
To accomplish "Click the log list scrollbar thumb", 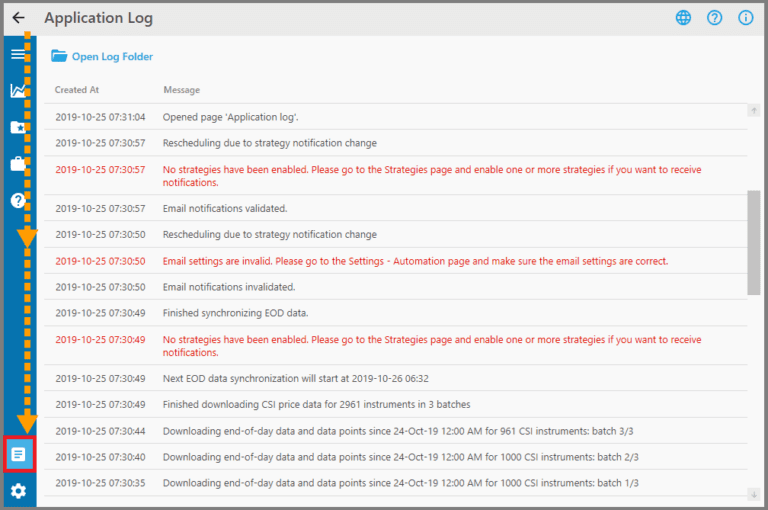I will tap(754, 243).
